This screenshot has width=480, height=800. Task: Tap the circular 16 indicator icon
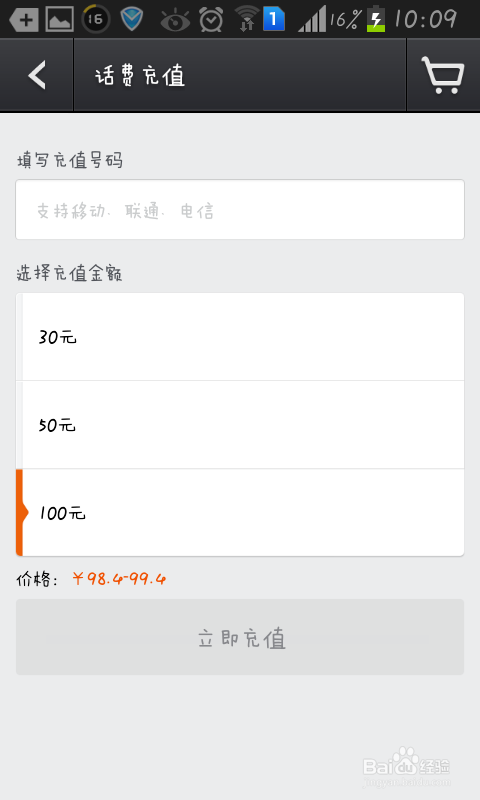coord(95,19)
